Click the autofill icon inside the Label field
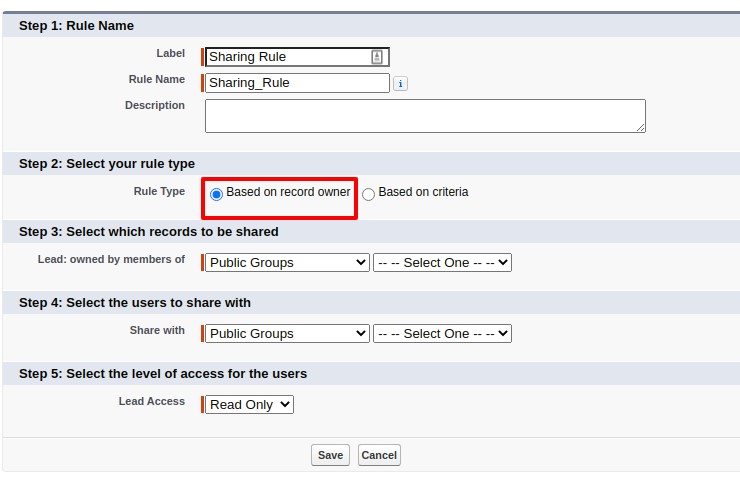This screenshot has height=488, width=740. 377,57
